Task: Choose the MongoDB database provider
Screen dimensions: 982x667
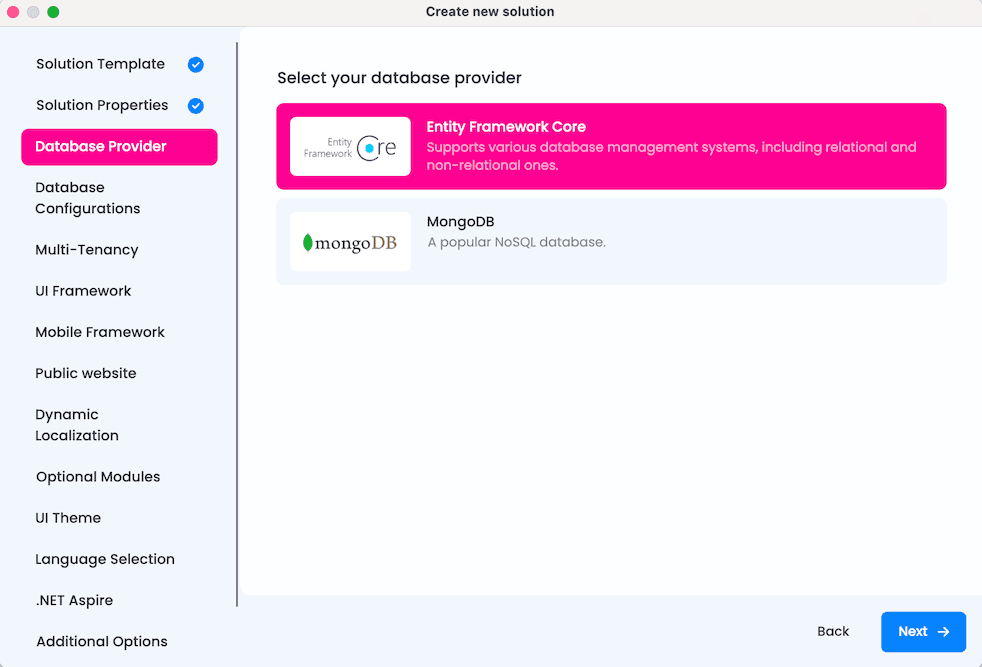Action: click(611, 241)
